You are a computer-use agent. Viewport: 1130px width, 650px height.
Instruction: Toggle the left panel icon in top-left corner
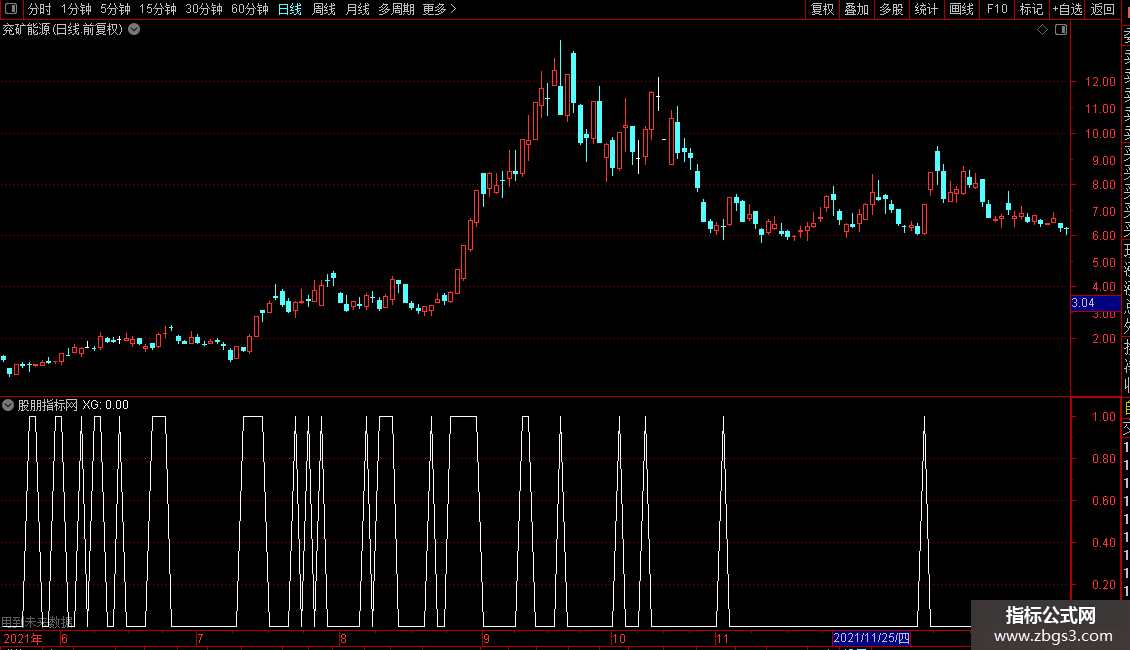click(11, 9)
